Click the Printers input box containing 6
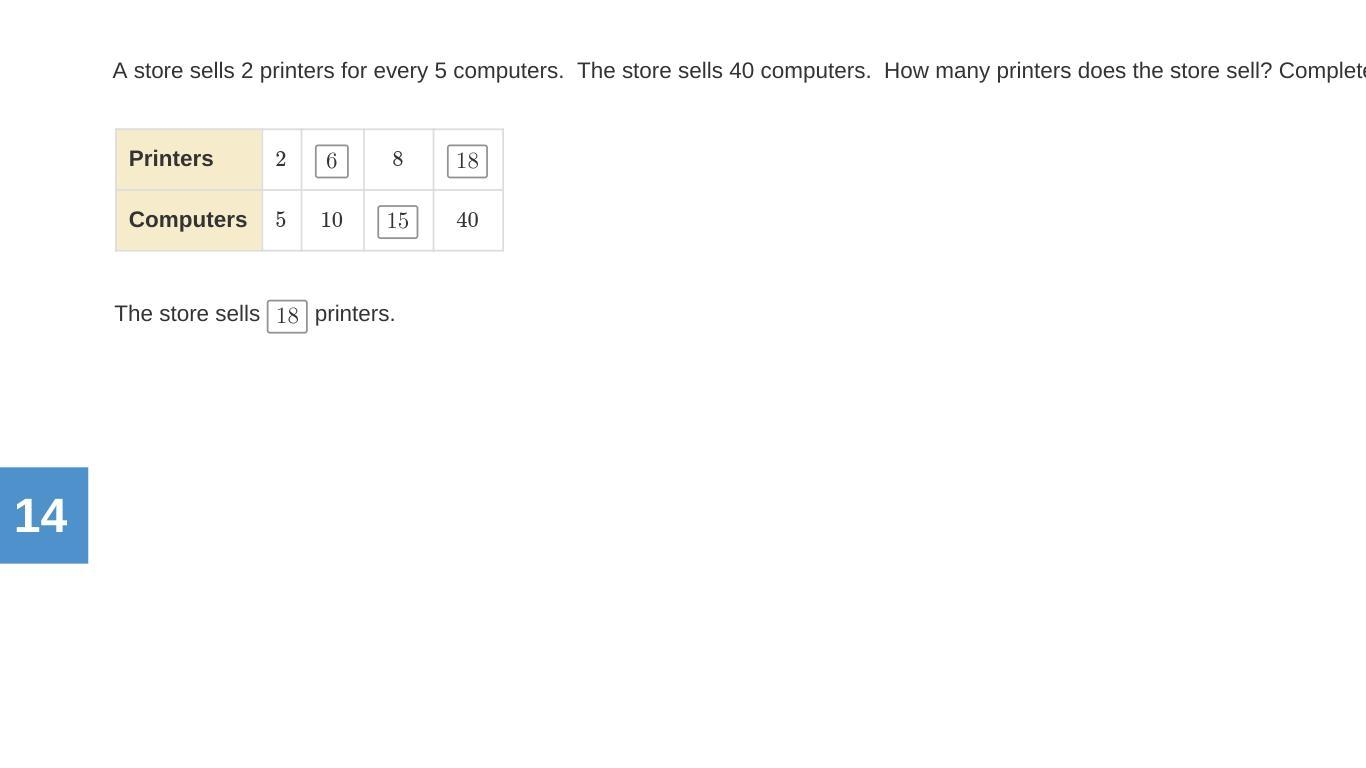Screen dimensions: 1366x768 pyautogui.click(x=332, y=161)
